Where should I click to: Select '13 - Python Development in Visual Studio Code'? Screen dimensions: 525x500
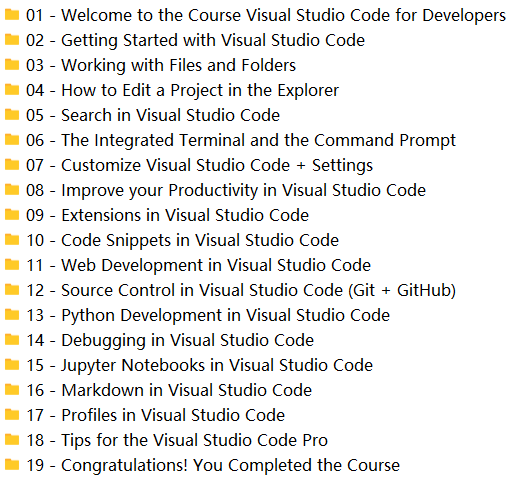208,315
